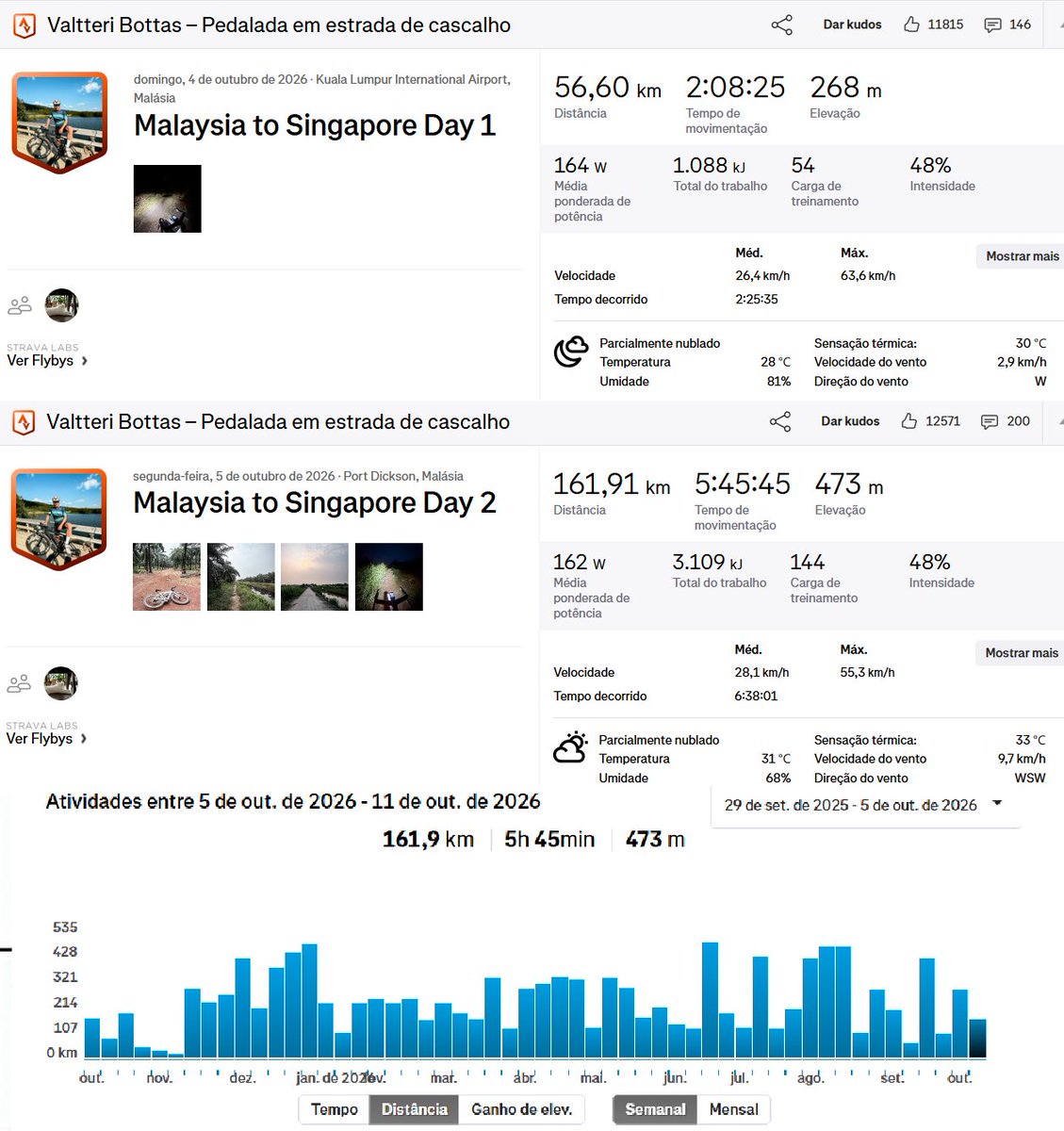Click the 473 m summary above the chart
Screen dimensions: 1064x1131
pyautogui.click(x=655, y=840)
